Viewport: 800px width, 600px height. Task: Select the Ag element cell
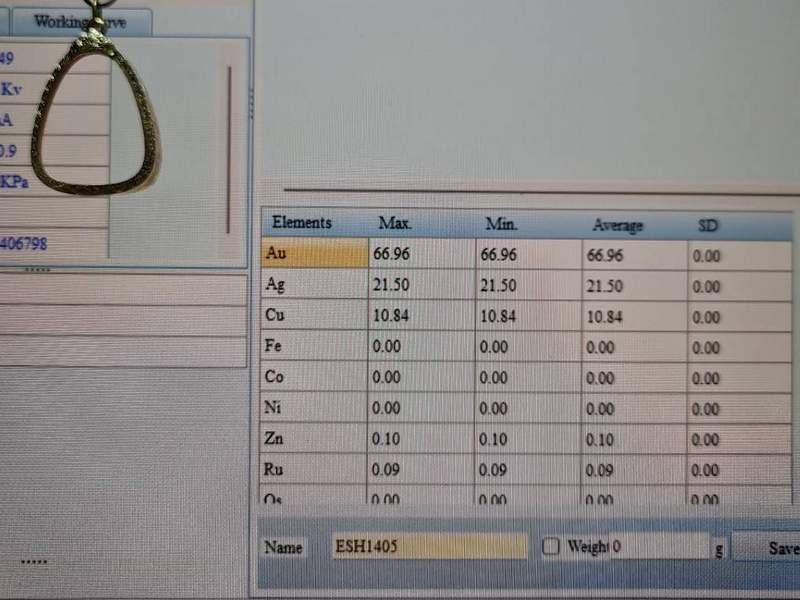click(314, 286)
